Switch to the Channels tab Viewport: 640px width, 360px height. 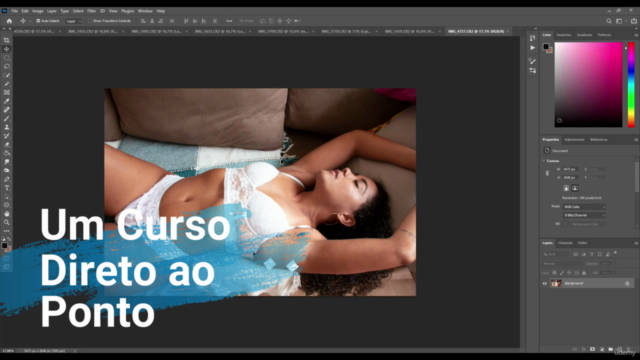565,243
